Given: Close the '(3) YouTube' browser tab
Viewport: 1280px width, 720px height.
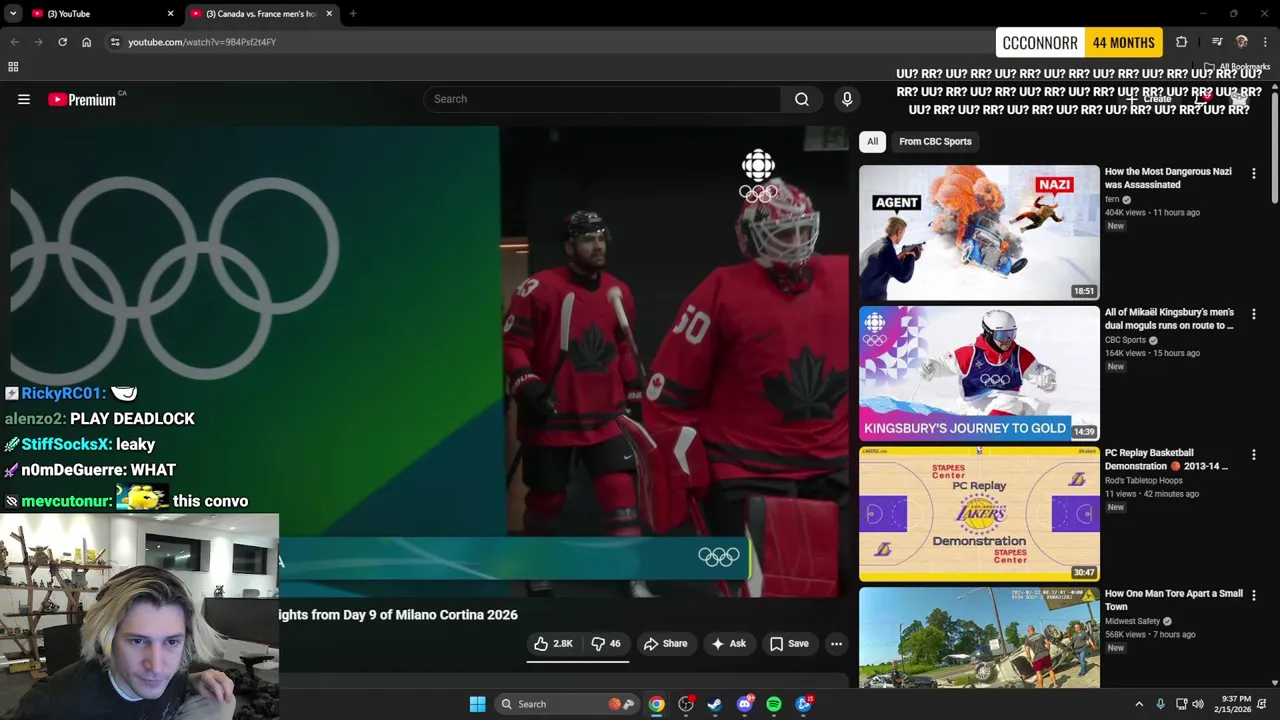Looking at the screenshot, I should click(x=170, y=14).
